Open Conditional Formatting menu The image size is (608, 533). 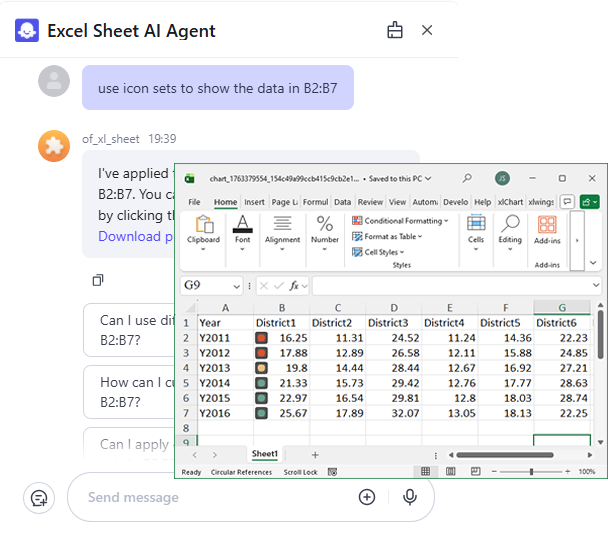[x=400, y=221]
